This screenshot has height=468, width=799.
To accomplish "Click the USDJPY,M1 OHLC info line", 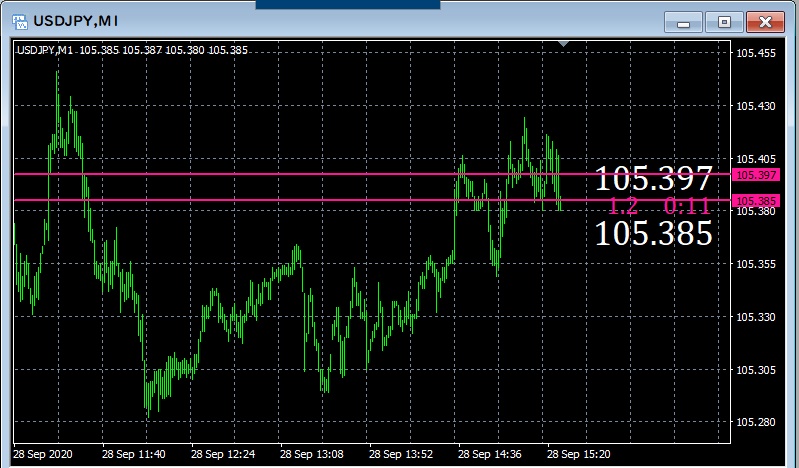I will (x=132, y=50).
